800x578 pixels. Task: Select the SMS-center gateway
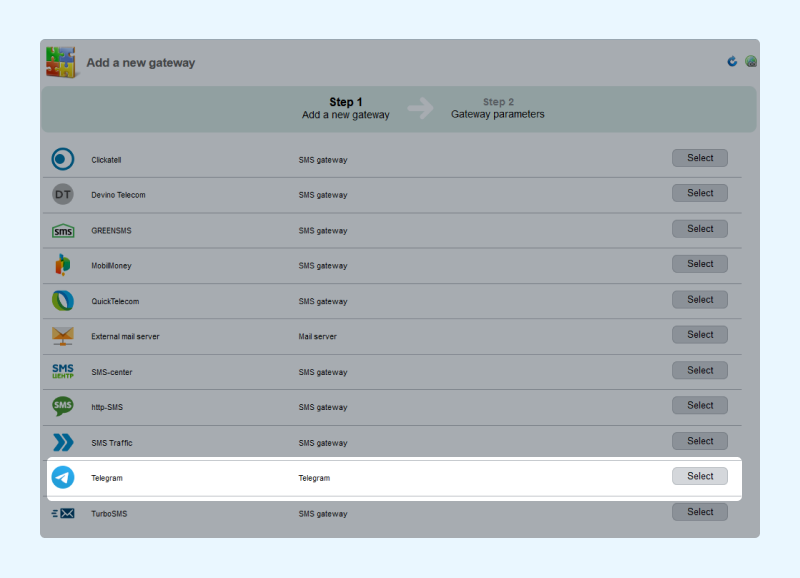pos(699,370)
